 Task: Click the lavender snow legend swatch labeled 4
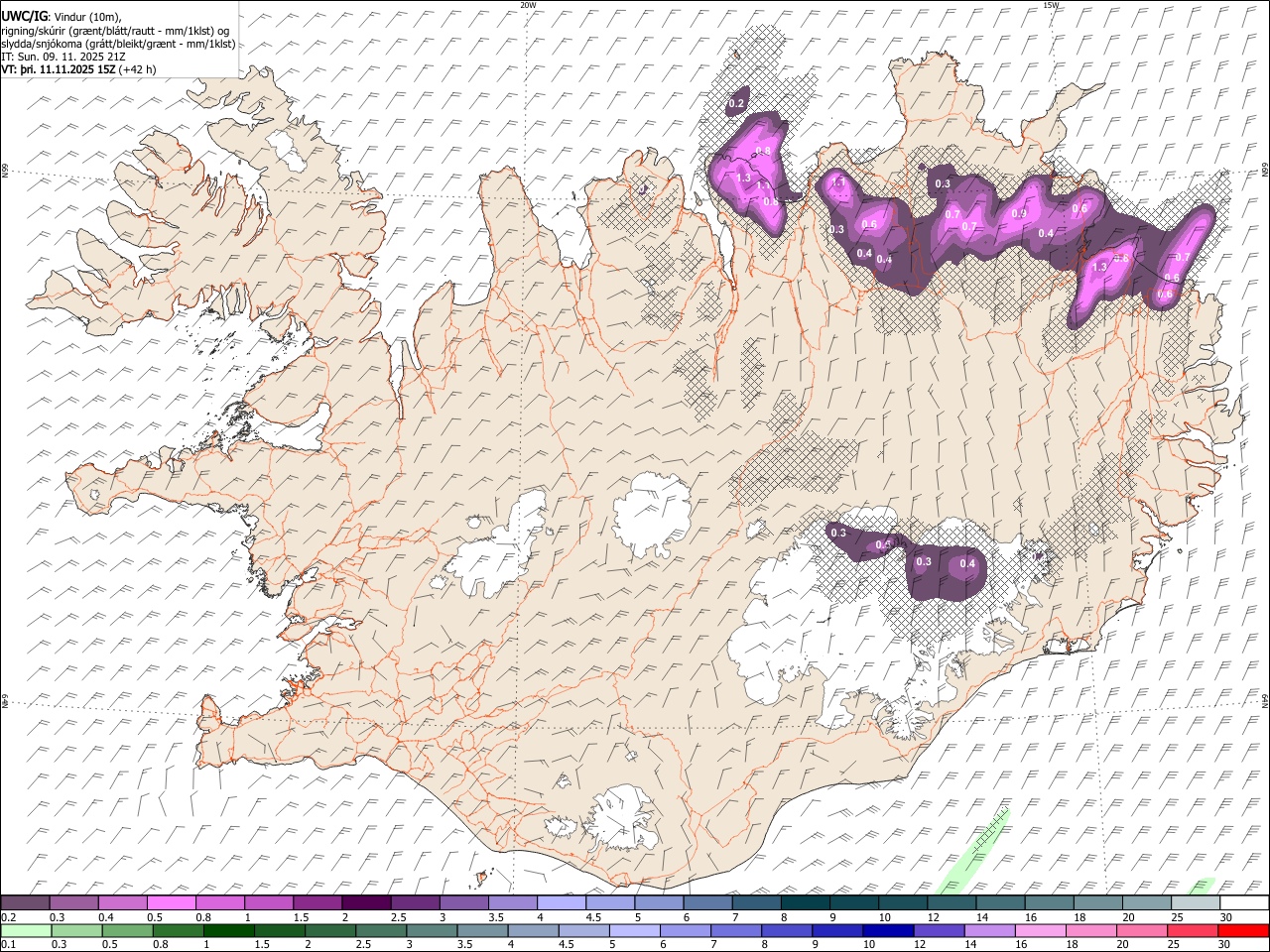click(562, 902)
